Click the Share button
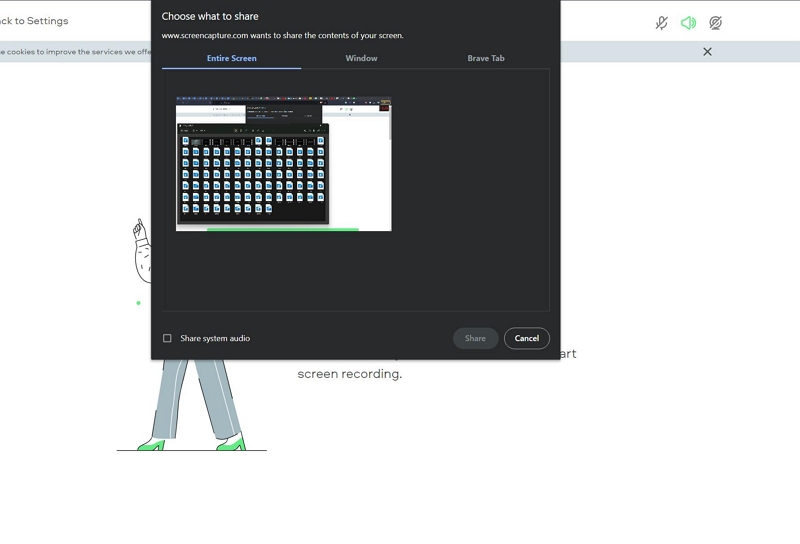This screenshot has width=800, height=544. (x=476, y=338)
